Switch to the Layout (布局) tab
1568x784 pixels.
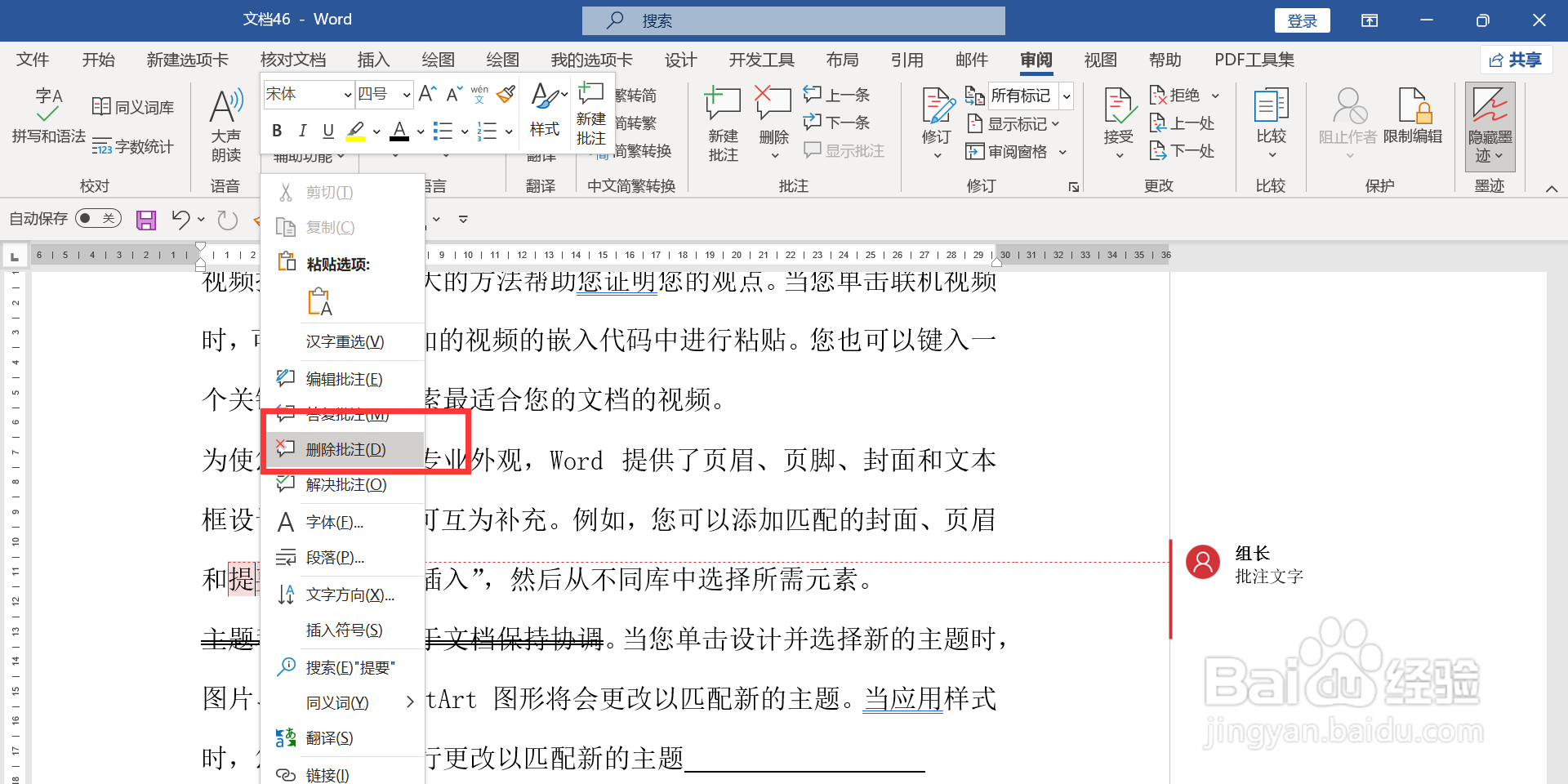[x=842, y=60]
